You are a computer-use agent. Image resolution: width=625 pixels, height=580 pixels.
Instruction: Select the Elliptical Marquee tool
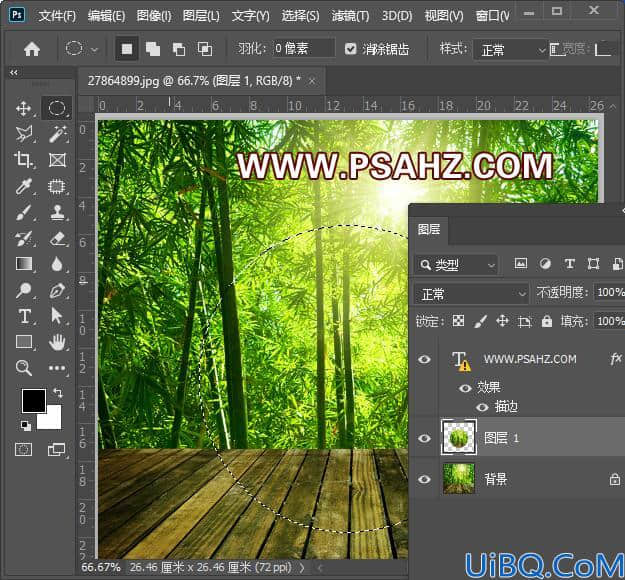[x=57, y=108]
